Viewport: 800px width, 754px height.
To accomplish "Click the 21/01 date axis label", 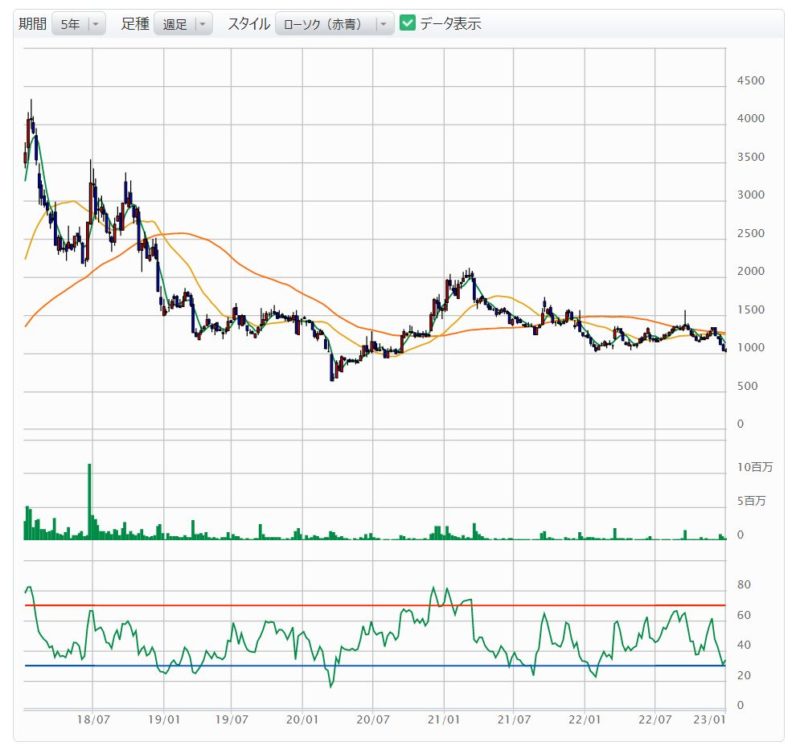I will pos(443,720).
